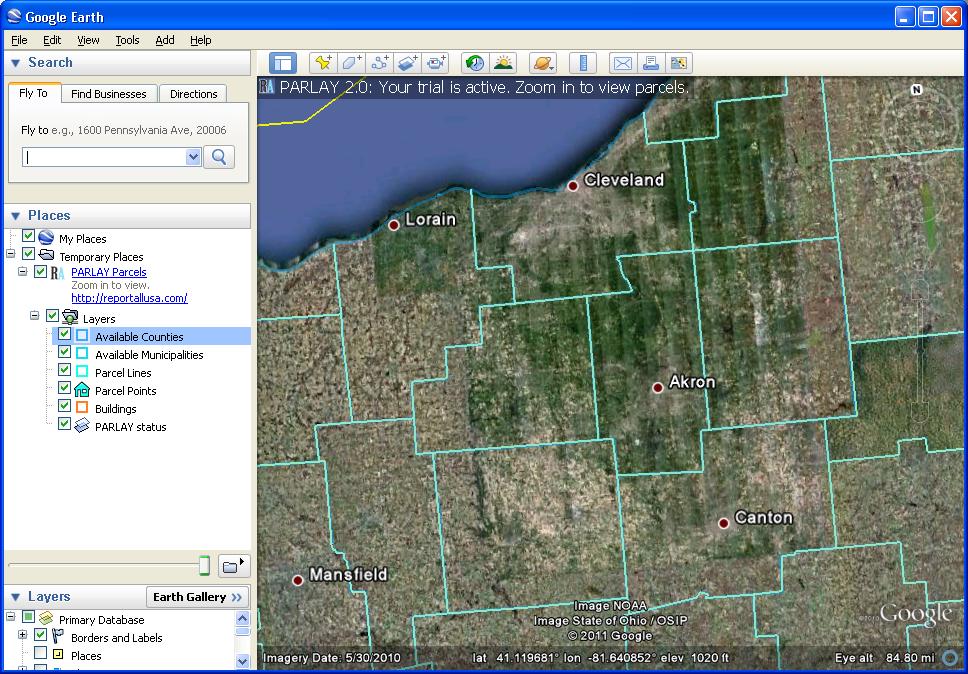Toggle sunlight across the landscape icon

click(503, 63)
